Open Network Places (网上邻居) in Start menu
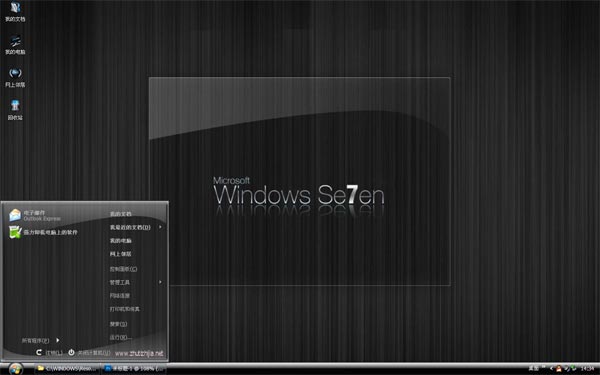The width and height of the screenshot is (600, 375). click(121, 254)
